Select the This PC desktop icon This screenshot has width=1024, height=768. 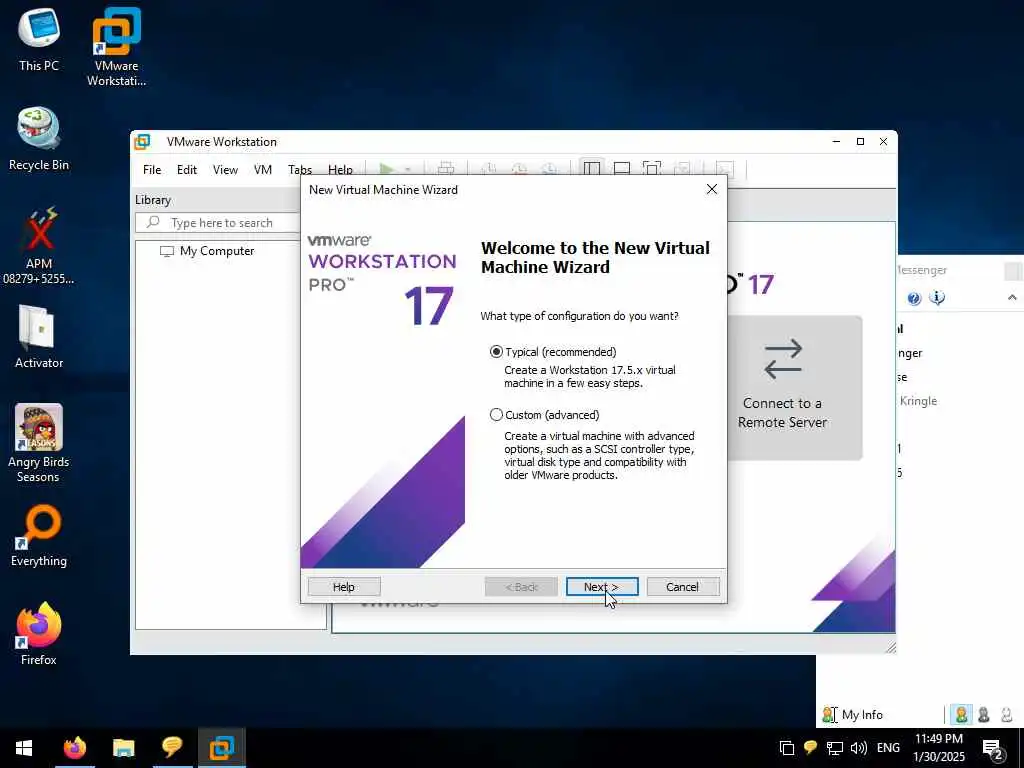click(x=39, y=39)
